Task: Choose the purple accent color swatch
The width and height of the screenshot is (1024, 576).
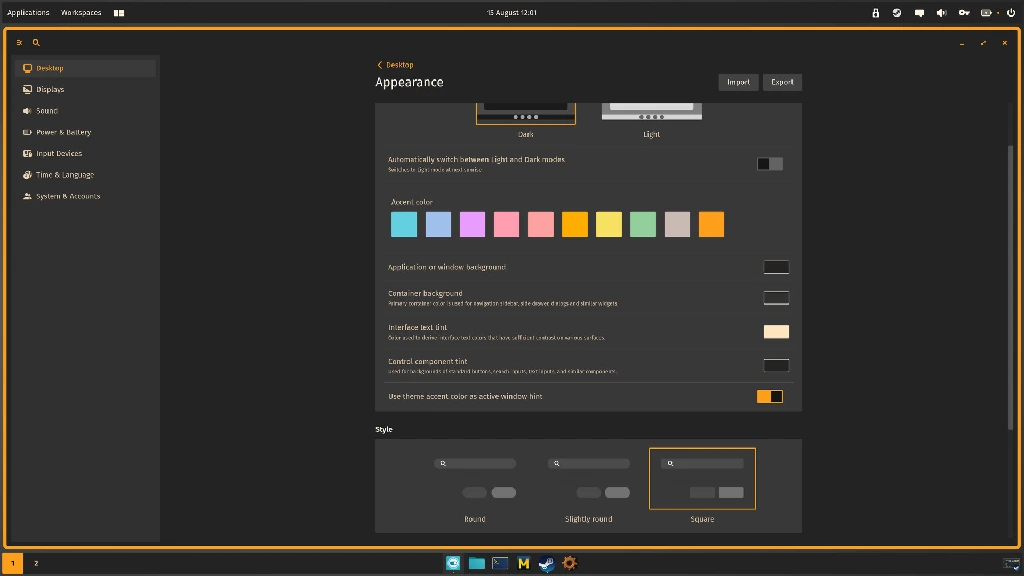Action: [472, 224]
